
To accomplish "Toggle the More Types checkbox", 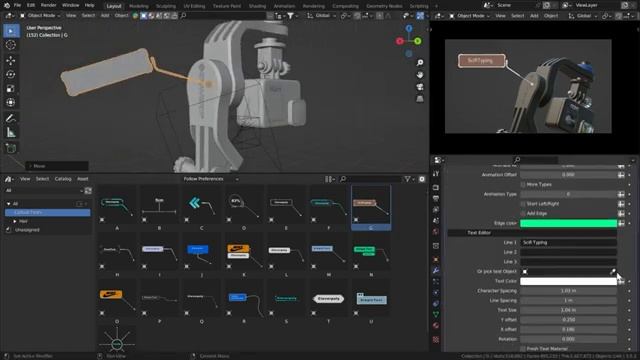I will [x=523, y=184].
